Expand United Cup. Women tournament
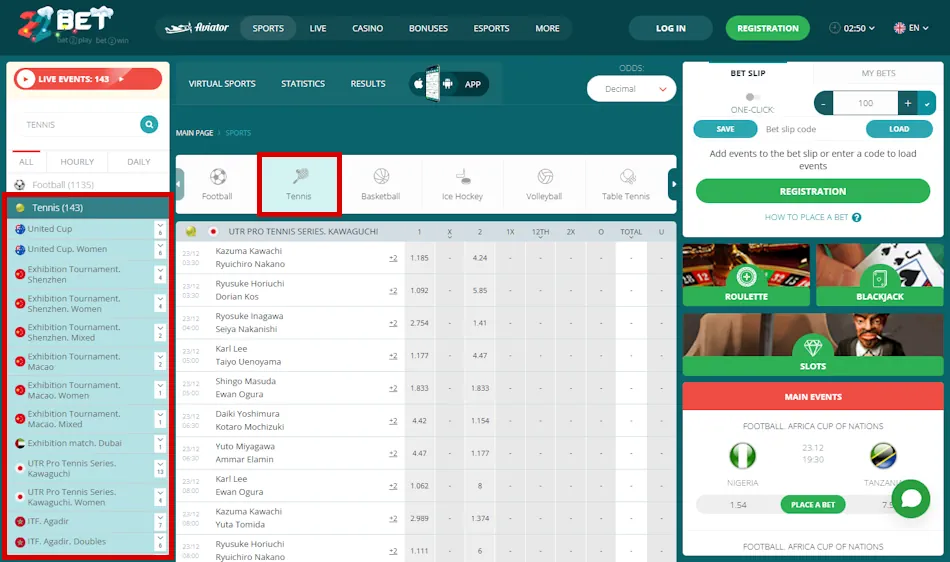Image resolution: width=950 pixels, height=562 pixels. click(x=160, y=249)
